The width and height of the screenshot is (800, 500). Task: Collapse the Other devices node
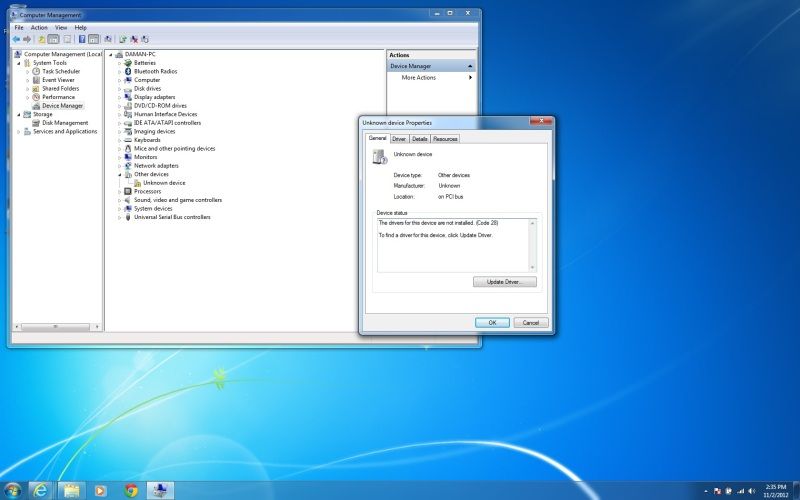pyautogui.click(x=119, y=174)
